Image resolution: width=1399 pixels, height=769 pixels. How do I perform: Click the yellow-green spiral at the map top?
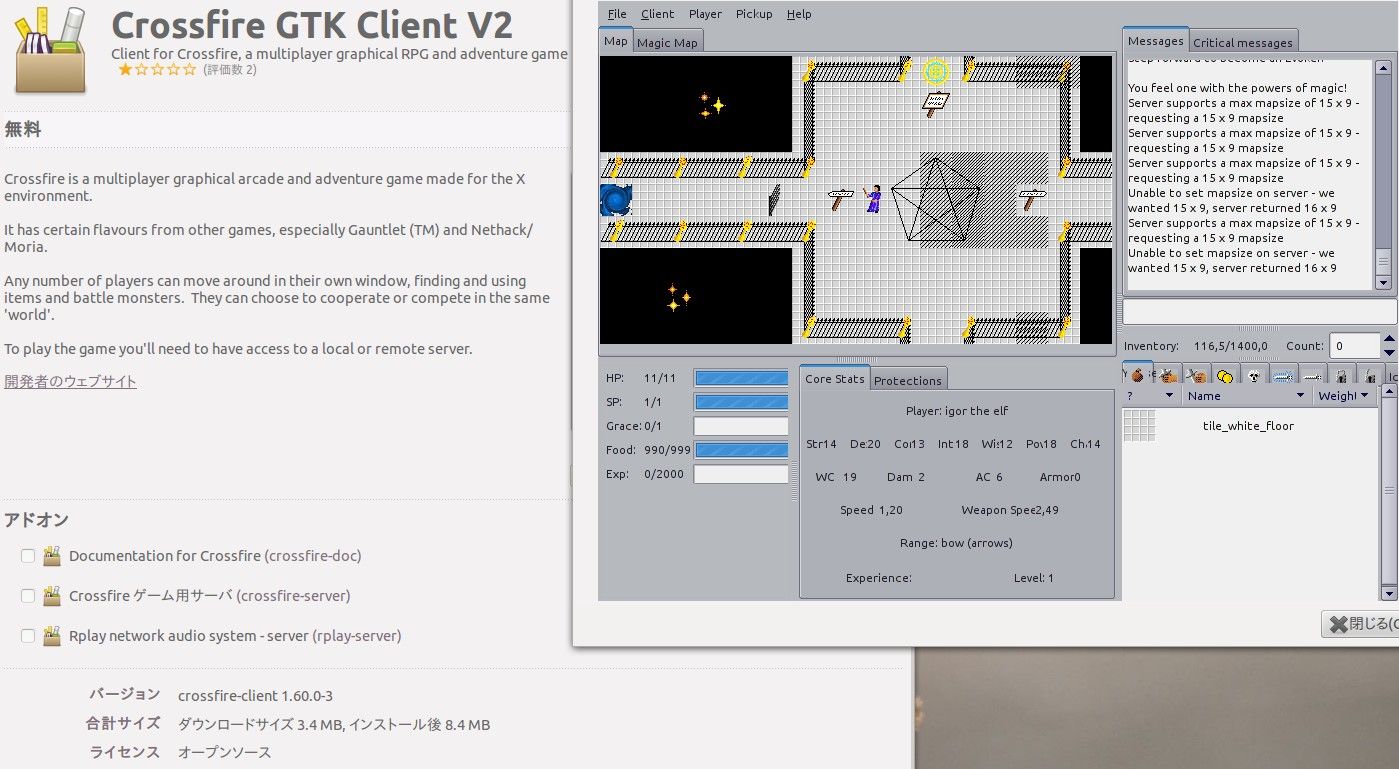point(936,71)
